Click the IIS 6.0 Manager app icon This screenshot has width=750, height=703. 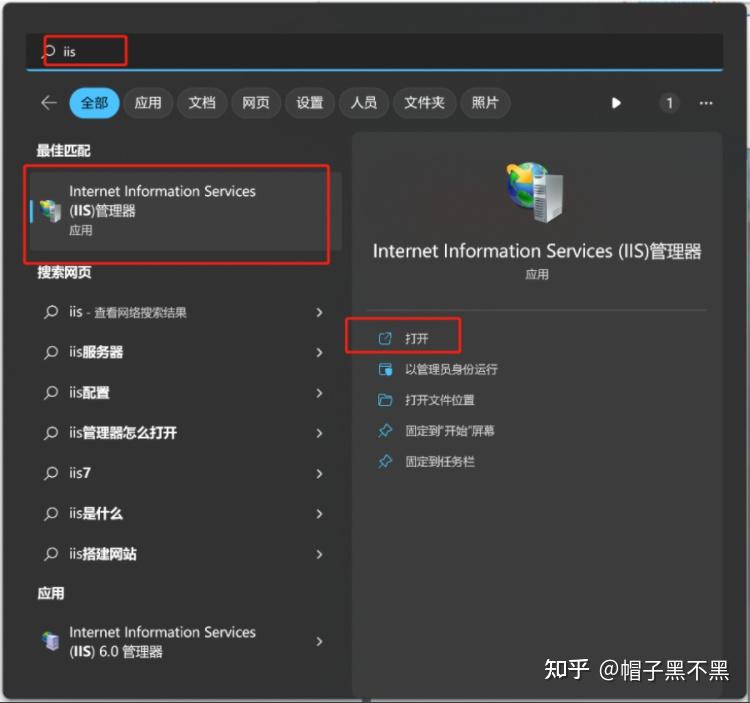point(50,642)
